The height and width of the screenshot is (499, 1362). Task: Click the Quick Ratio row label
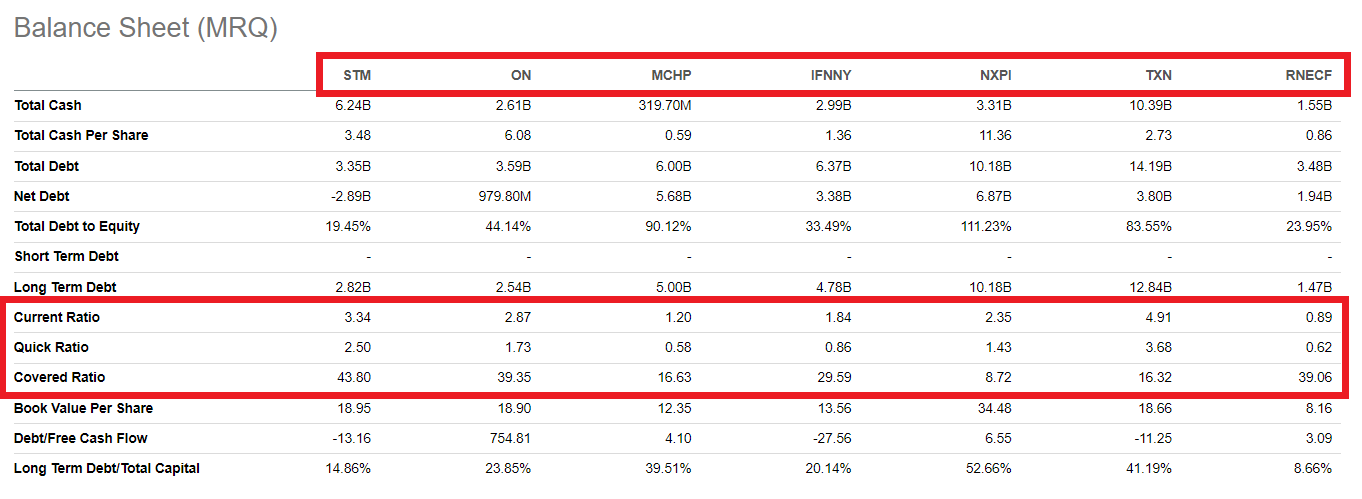[51, 347]
